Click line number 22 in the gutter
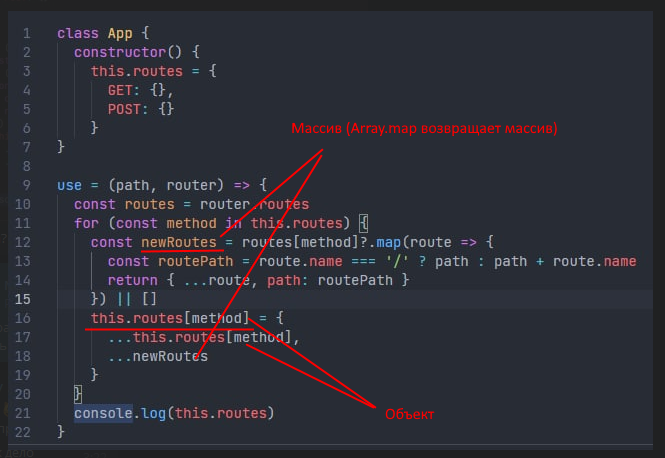Viewport: 665px width, 458px height. (x=23, y=432)
